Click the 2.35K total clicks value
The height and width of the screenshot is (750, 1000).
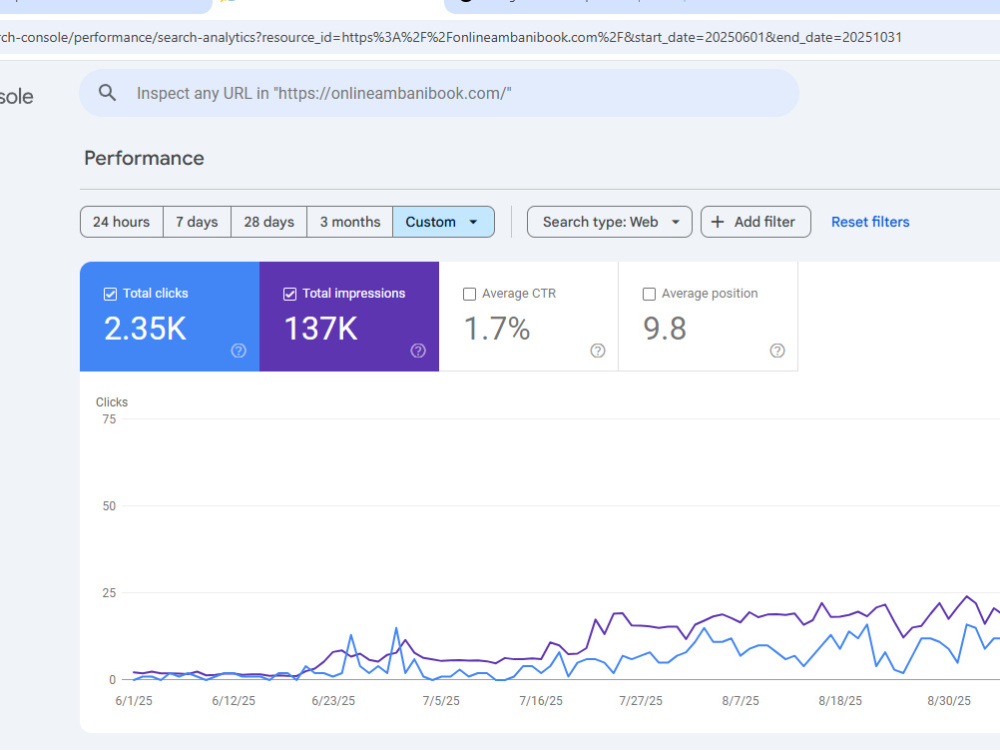tap(145, 329)
